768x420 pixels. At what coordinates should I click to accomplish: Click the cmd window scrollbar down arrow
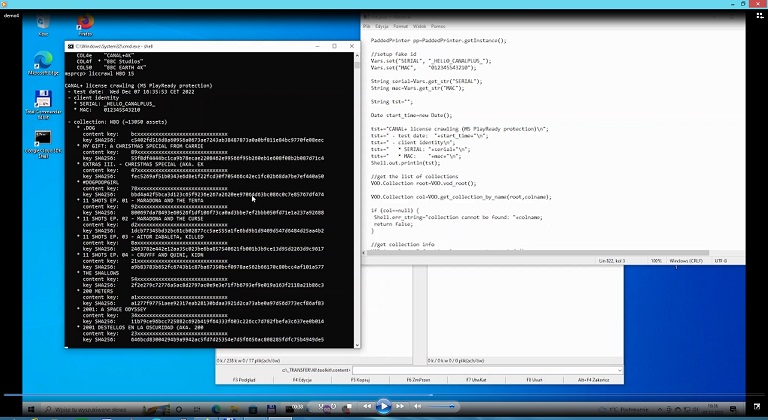tap(357, 345)
